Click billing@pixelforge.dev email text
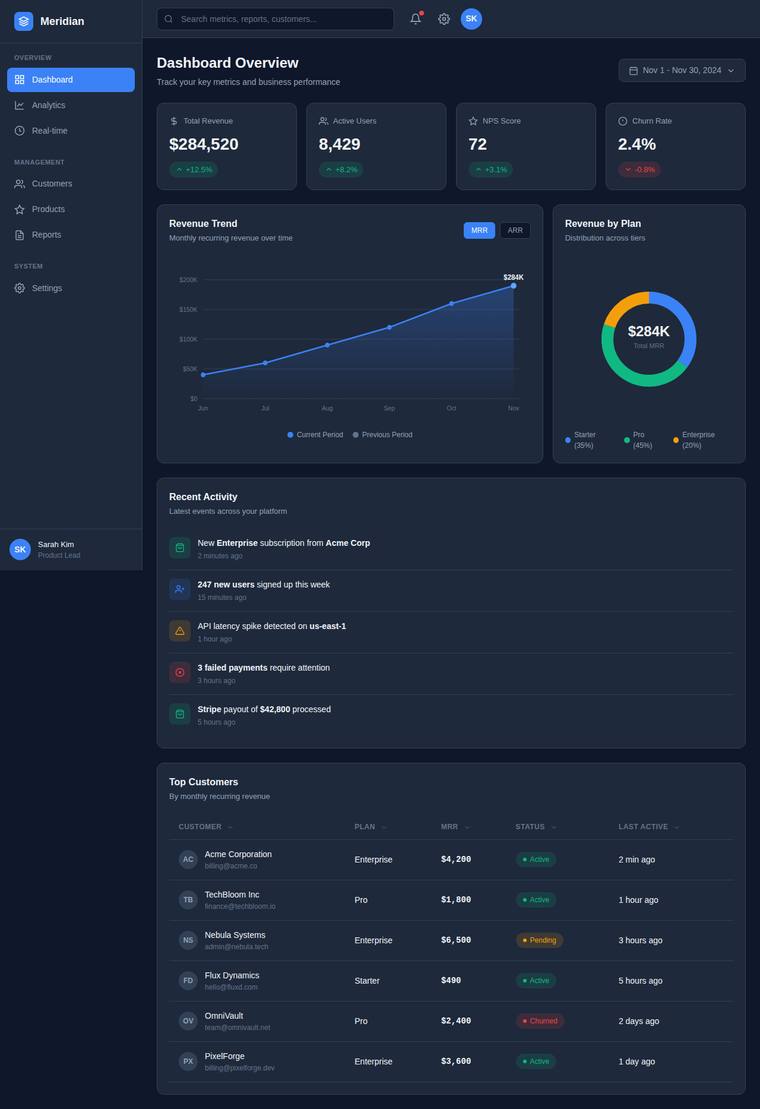760x1109 pixels. click(x=240, y=1068)
